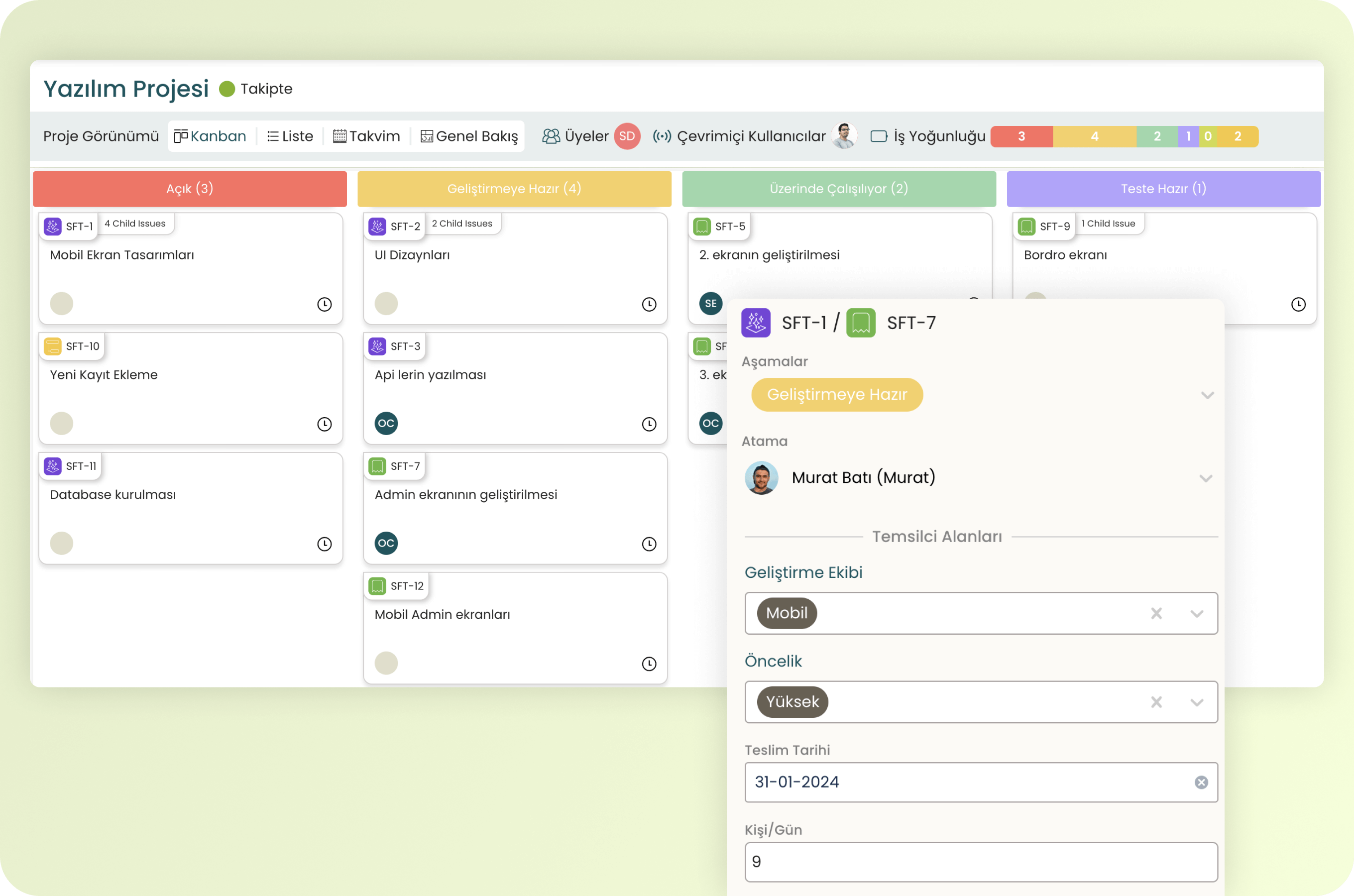1354x896 pixels.
Task: Clear the Yüksek priority selection
Action: tap(1156, 702)
